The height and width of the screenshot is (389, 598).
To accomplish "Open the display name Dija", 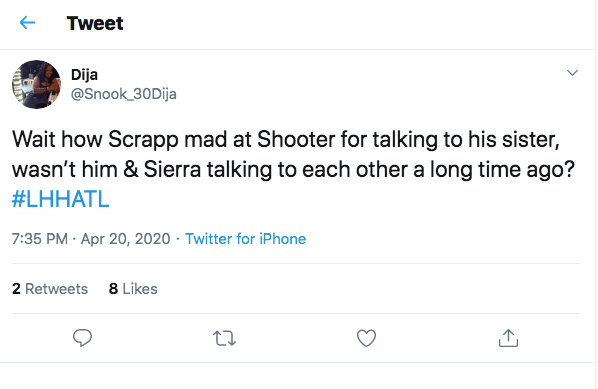I will click(84, 75).
